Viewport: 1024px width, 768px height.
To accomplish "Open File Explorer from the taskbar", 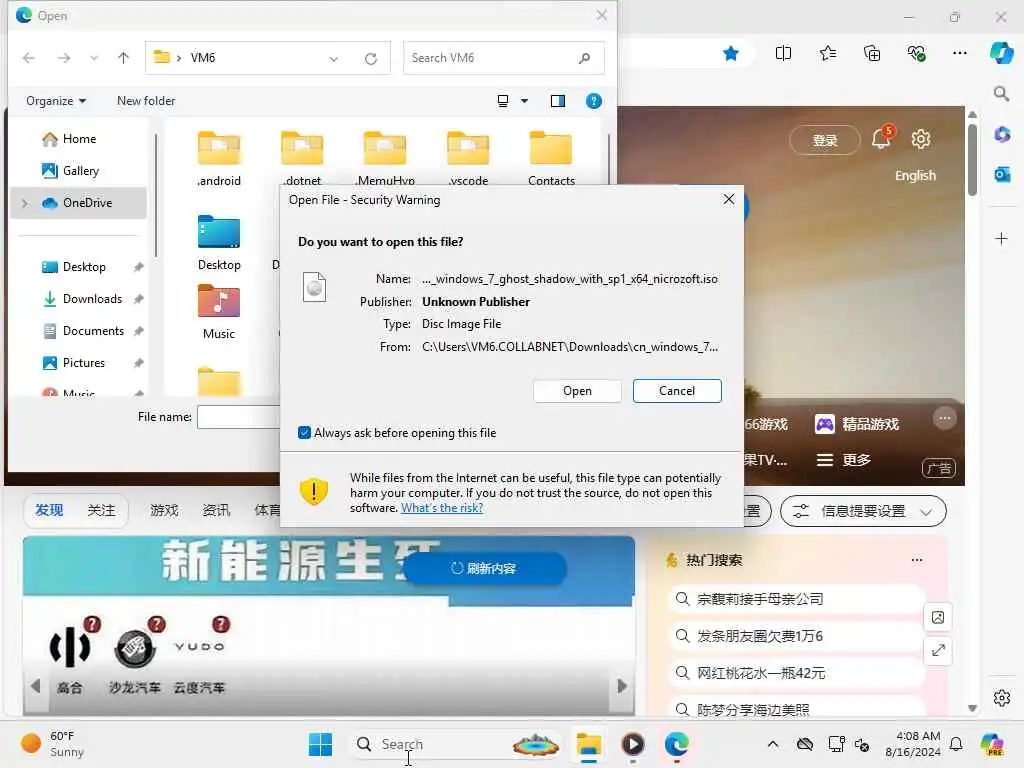I will coord(588,744).
